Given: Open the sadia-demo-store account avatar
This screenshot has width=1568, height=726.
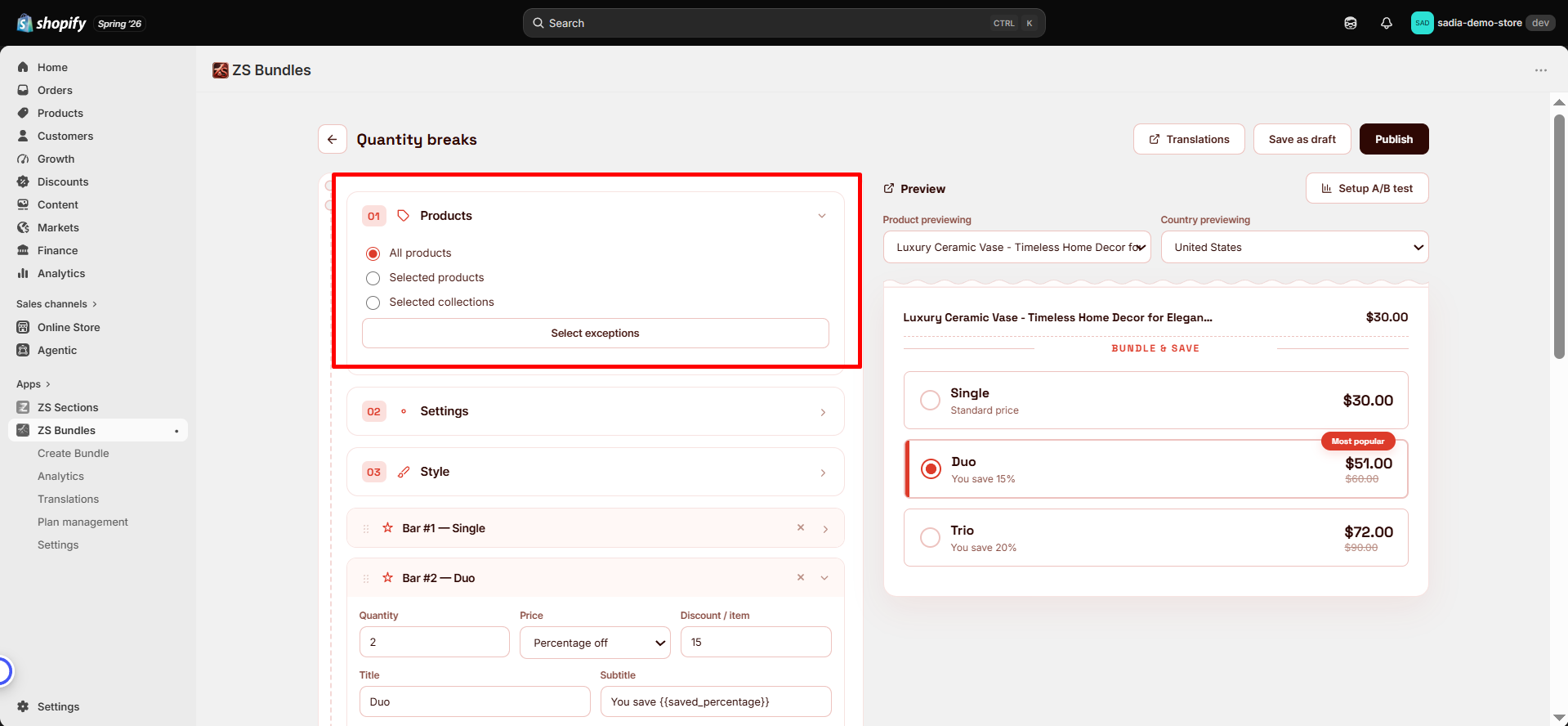Looking at the screenshot, I should (x=1422, y=23).
